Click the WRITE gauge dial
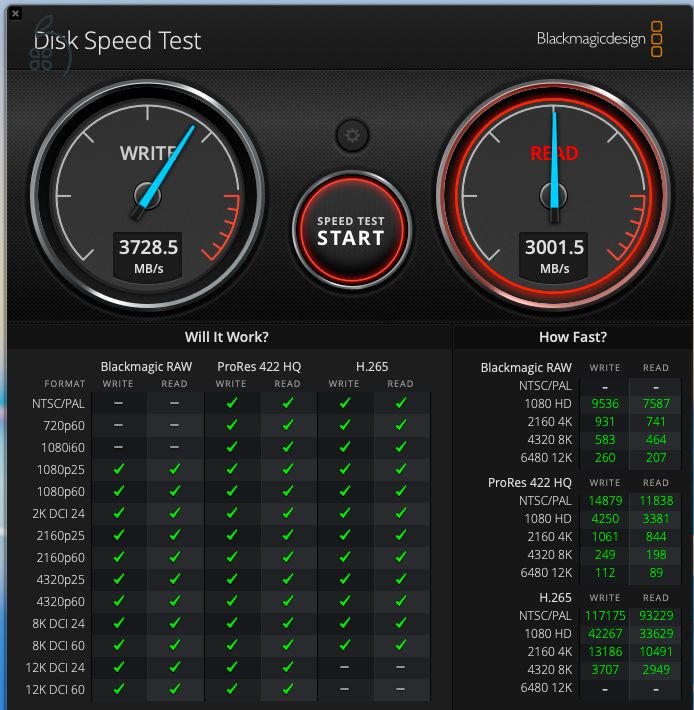Viewport: 694px width, 710px height. [148, 196]
